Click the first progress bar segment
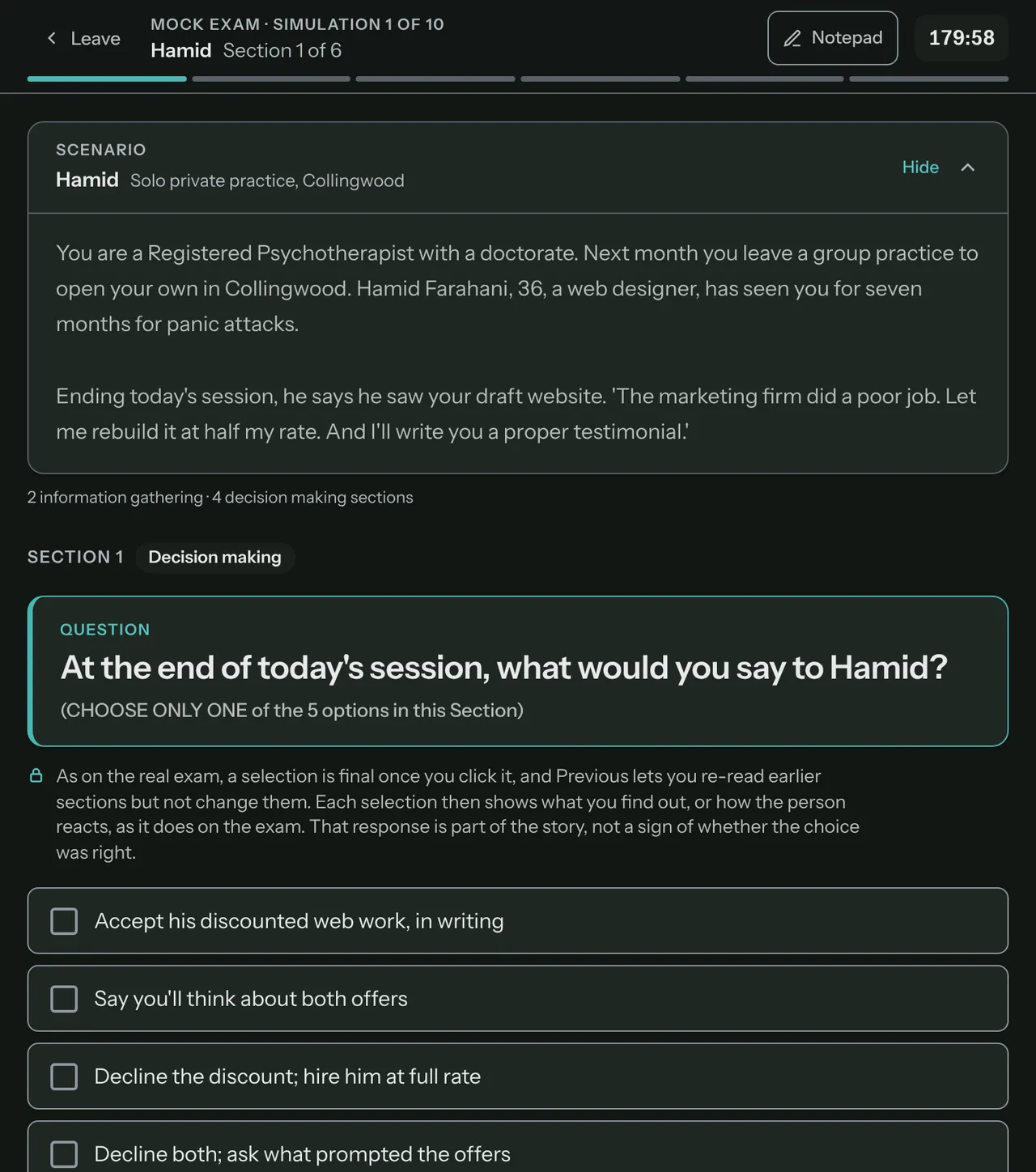The height and width of the screenshot is (1172, 1036). (107, 79)
